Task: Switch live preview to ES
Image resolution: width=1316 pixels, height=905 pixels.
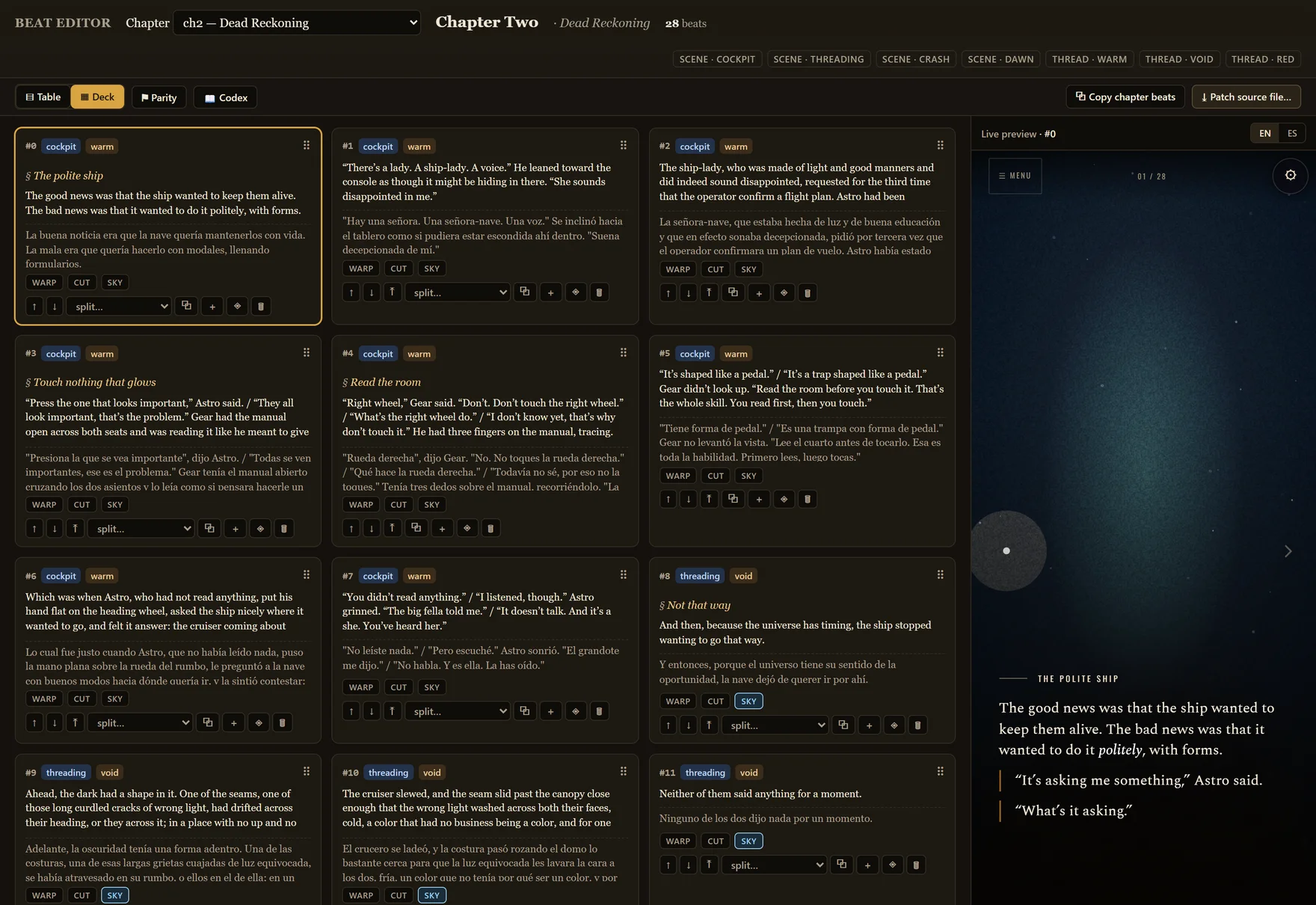Action: pos(1292,133)
